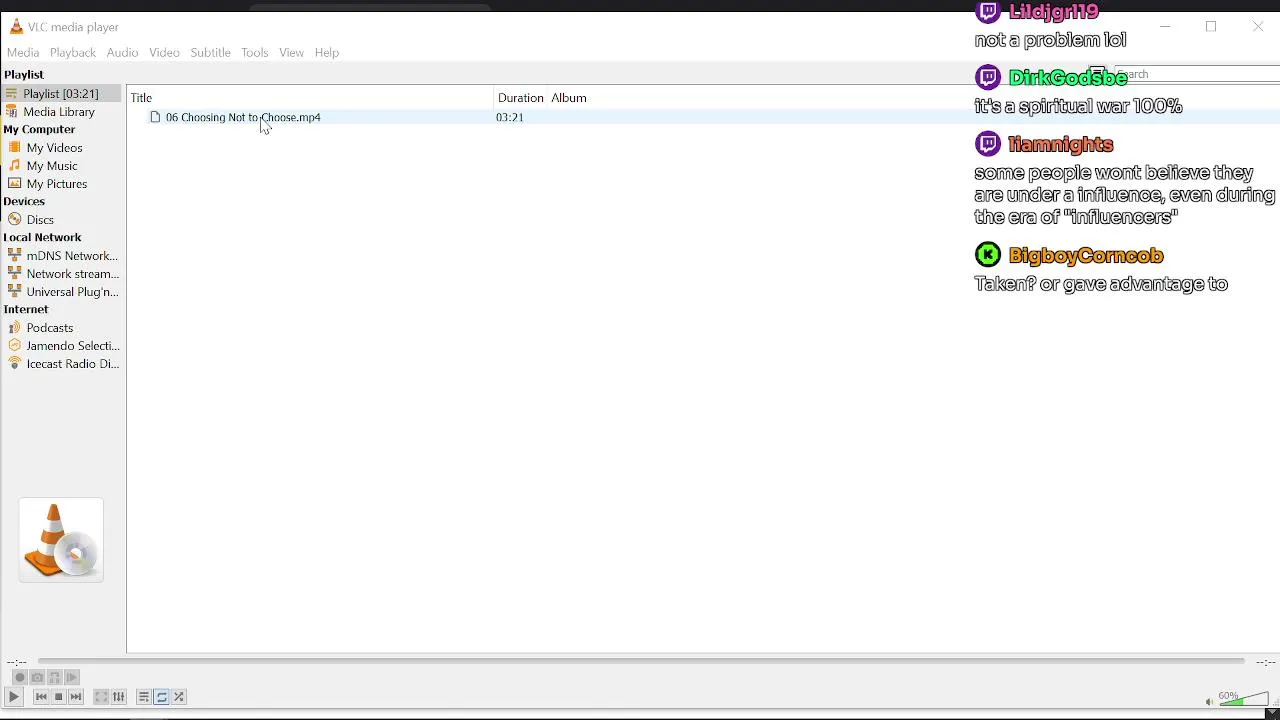Skip to next media in playlist
The height and width of the screenshot is (720, 1280).
pyautogui.click(x=76, y=697)
